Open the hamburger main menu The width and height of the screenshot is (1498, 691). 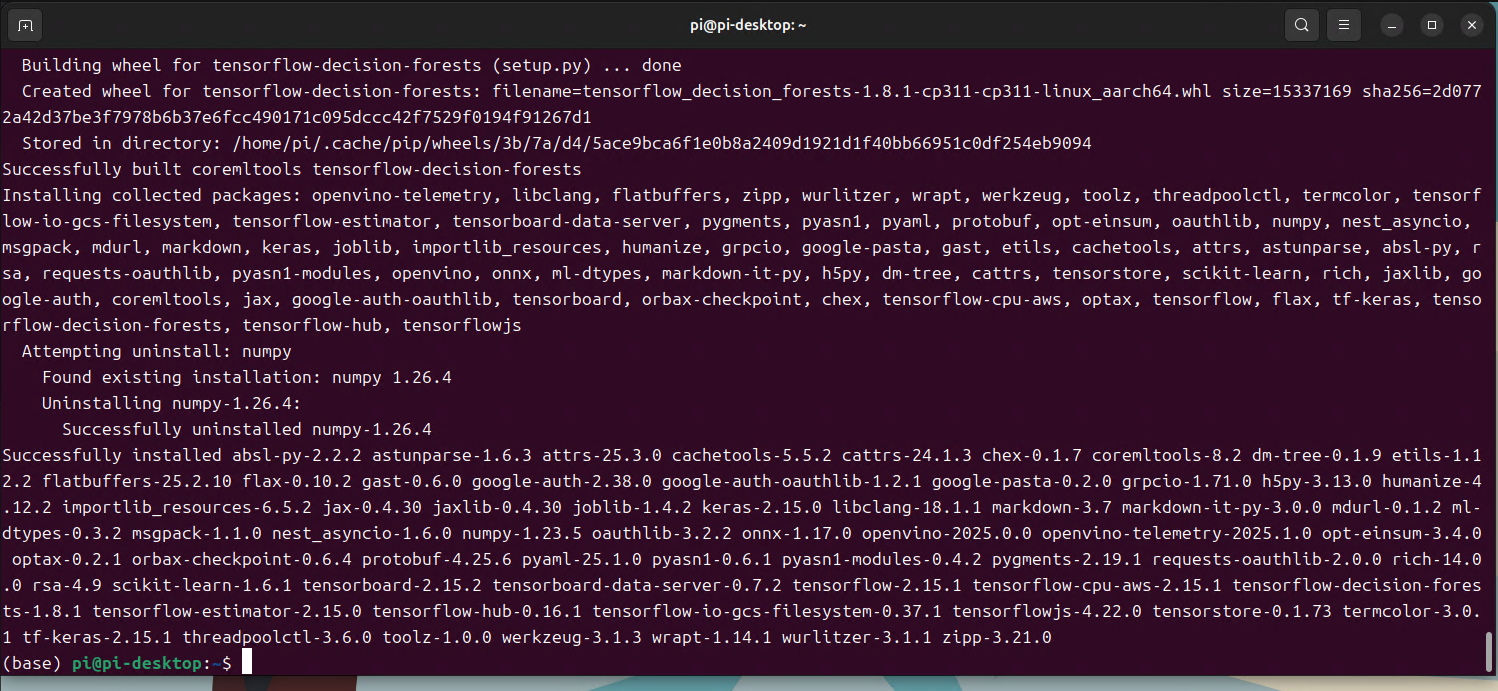[1344, 25]
